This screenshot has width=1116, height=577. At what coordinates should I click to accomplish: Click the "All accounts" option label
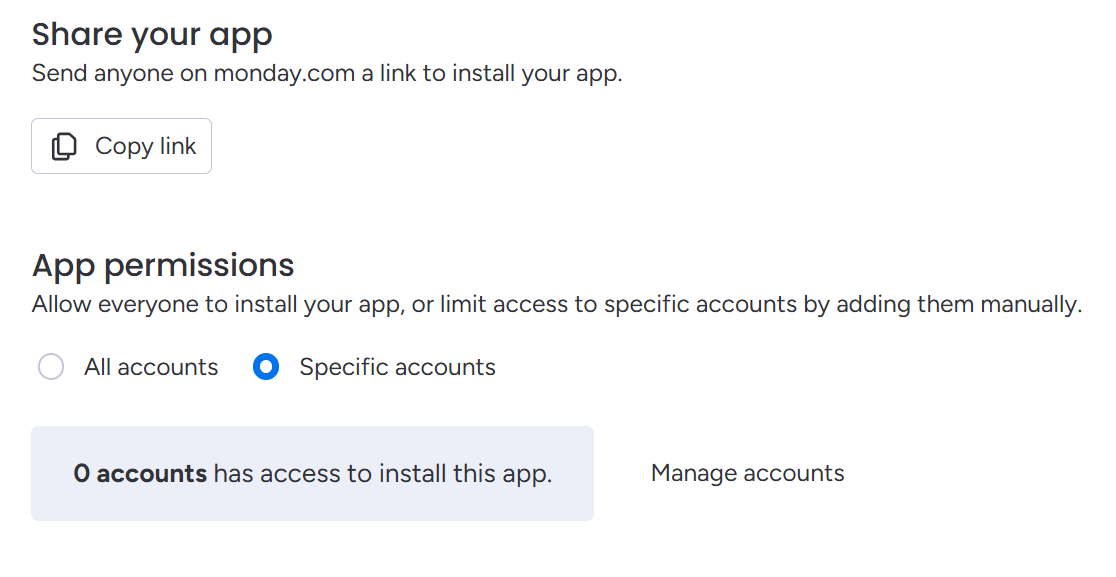pos(151,367)
